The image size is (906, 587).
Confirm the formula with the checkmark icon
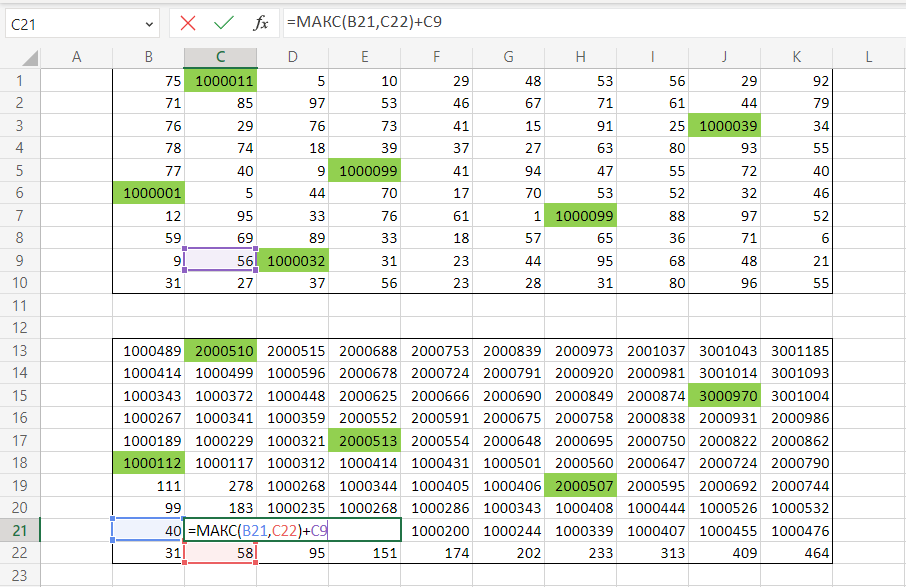(x=224, y=23)
